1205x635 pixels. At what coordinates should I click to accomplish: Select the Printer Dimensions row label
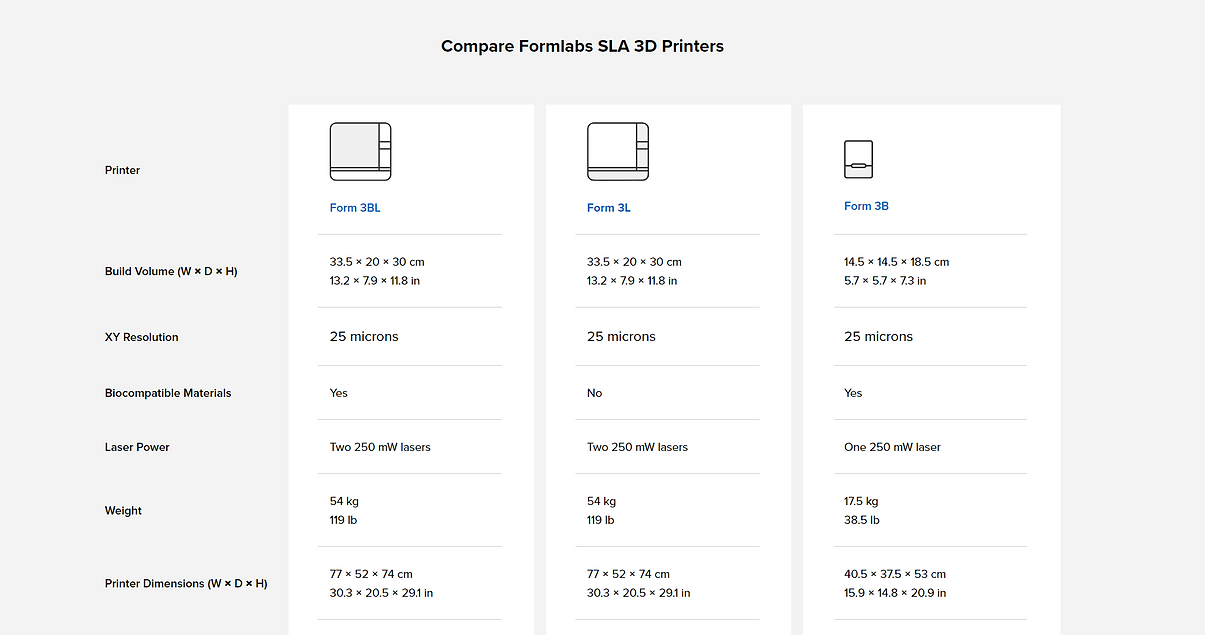coord(186,583)
